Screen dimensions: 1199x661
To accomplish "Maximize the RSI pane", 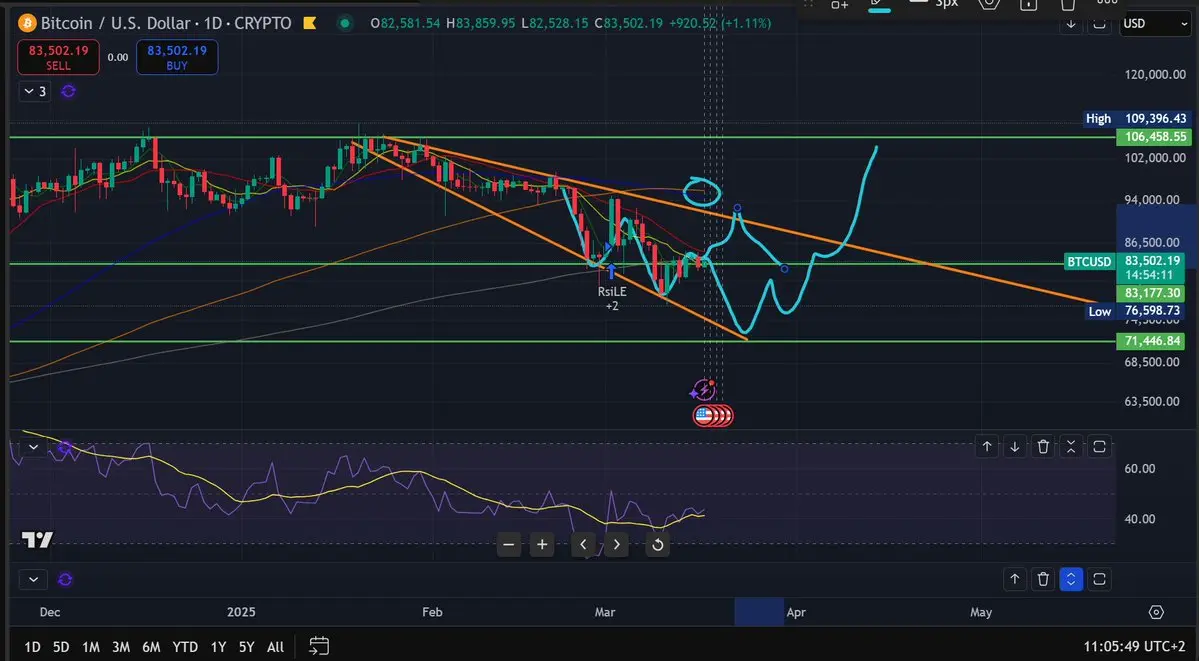I will (x=1100, y=447).
